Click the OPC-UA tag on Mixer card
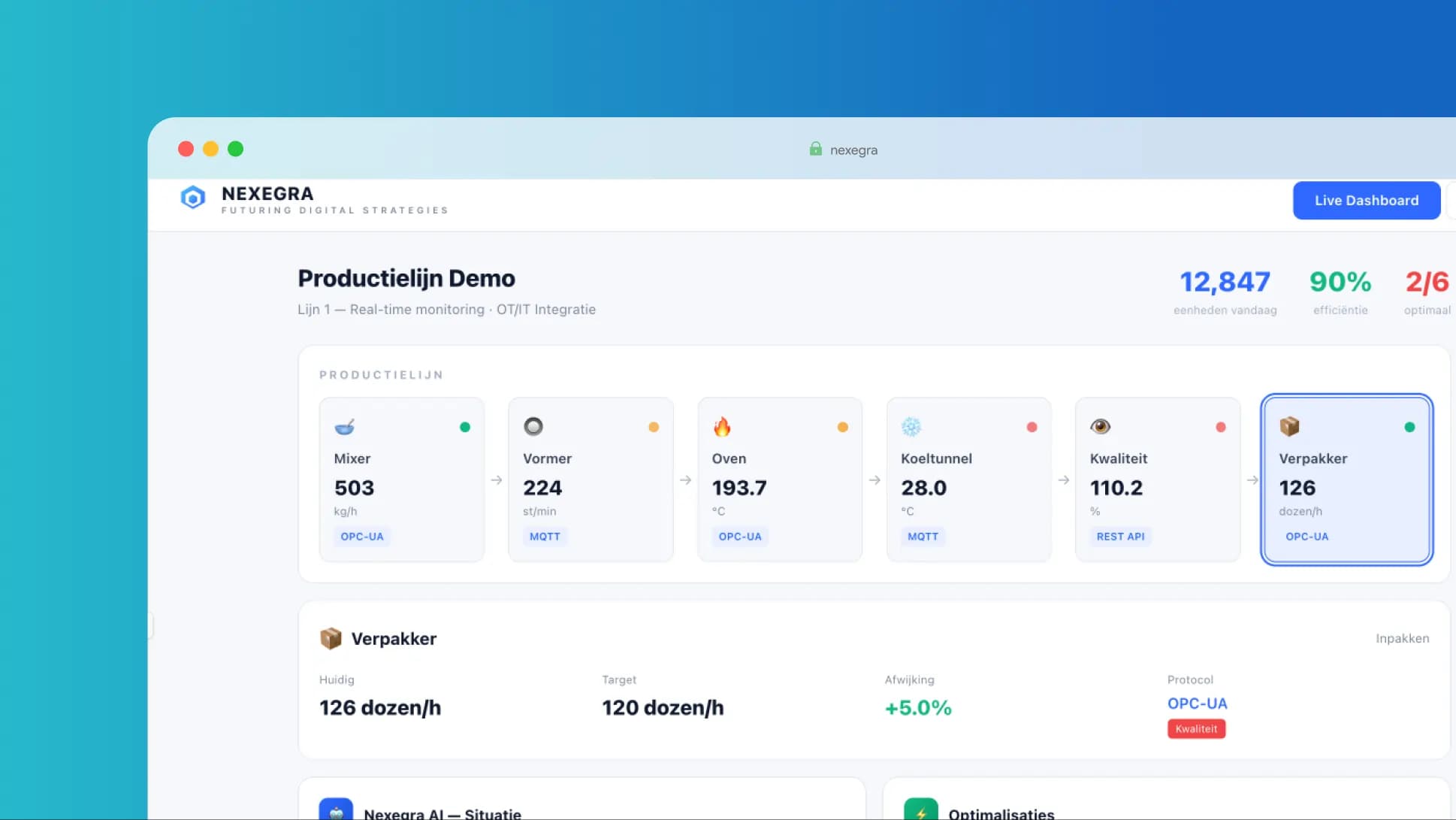 (362, 537)
